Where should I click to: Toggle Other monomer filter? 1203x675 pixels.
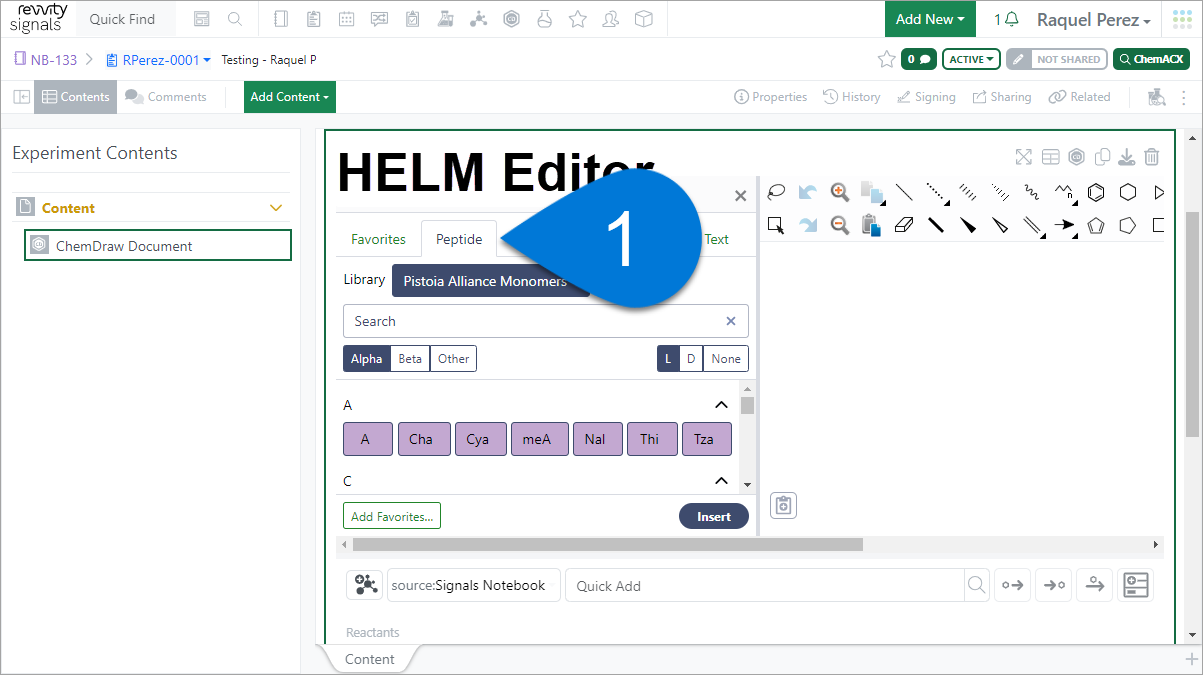tap(453, 359)
